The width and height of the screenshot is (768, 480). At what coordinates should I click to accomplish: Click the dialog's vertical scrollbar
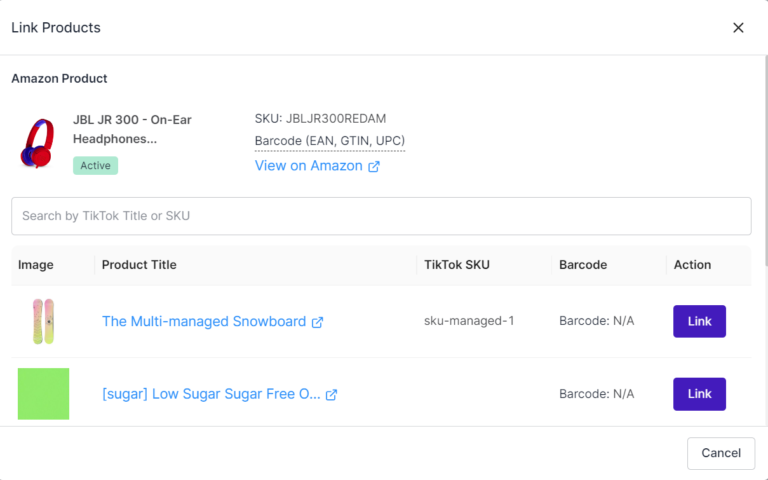click(766, 162)
